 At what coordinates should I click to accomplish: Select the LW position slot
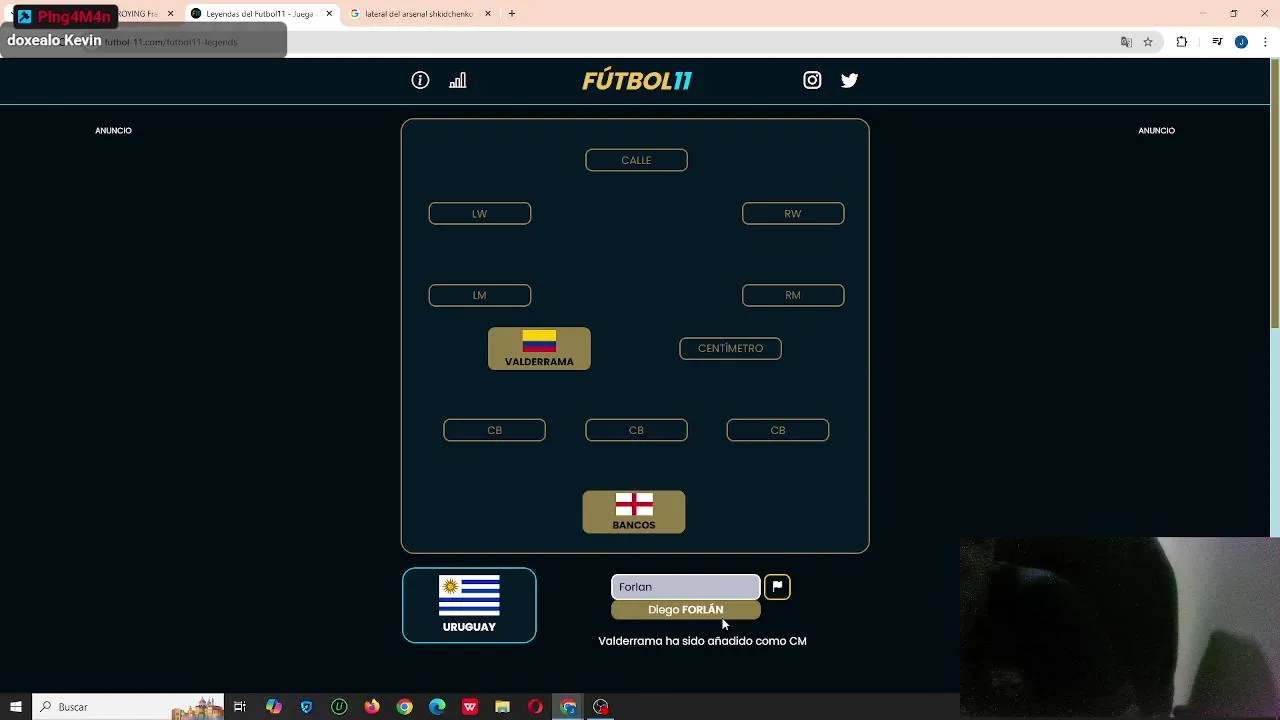(480, 214)
